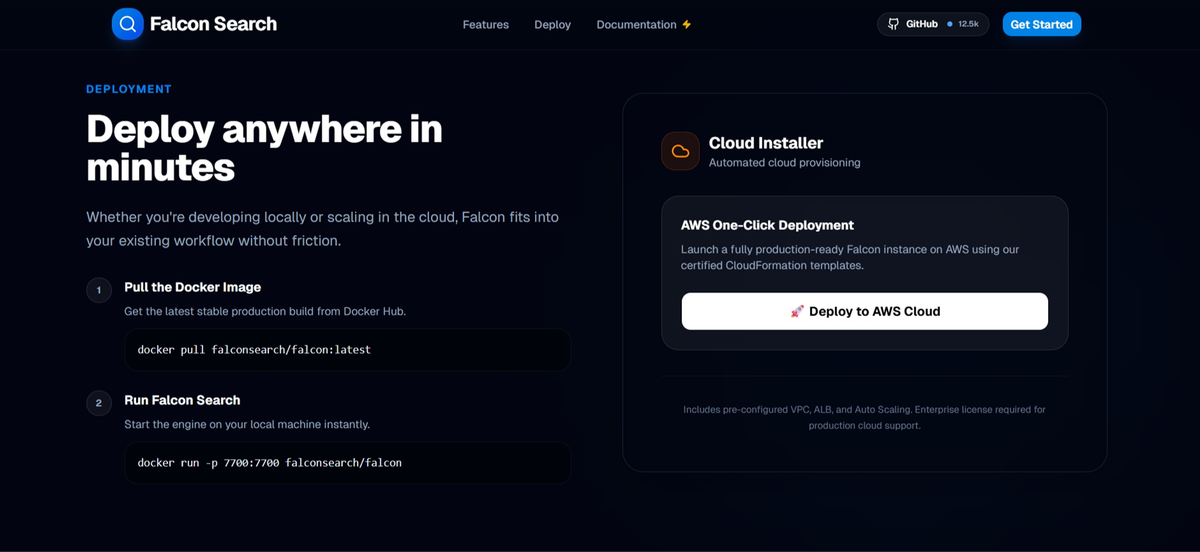Screen dimensions: 1200x552
Task: Click the GitHub octocat icon
Action: [894, 24]
